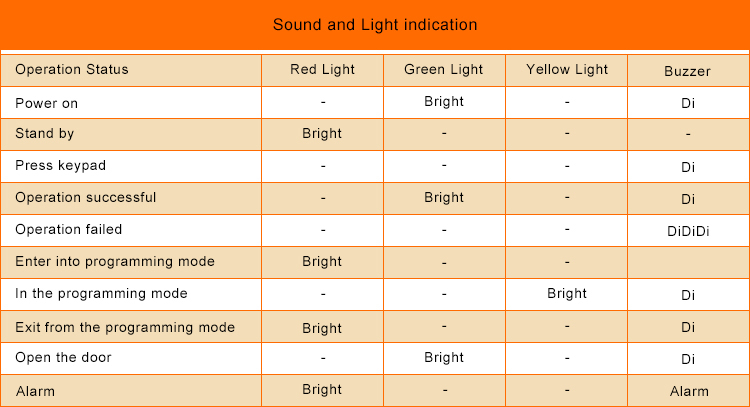Select 'Enter into programming mode' row label
750x407 pixels.
coord(115,262)
